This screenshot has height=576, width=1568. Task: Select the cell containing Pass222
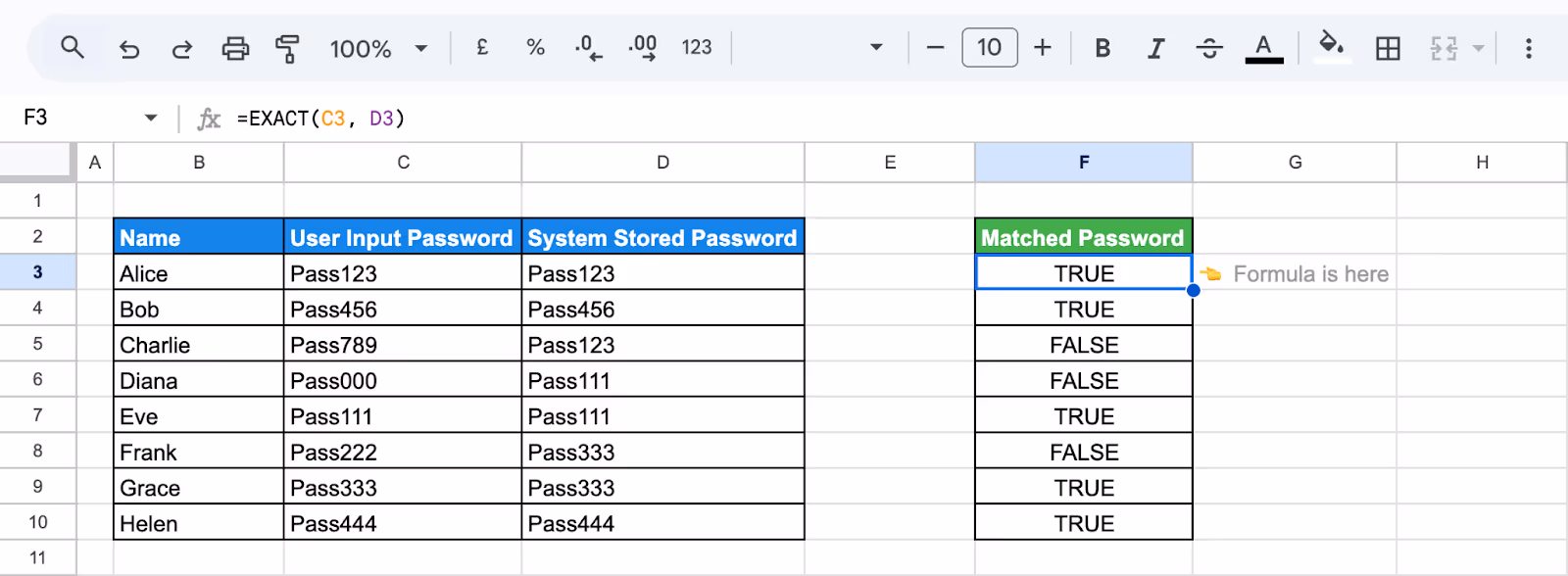click(x=403, y=452)
